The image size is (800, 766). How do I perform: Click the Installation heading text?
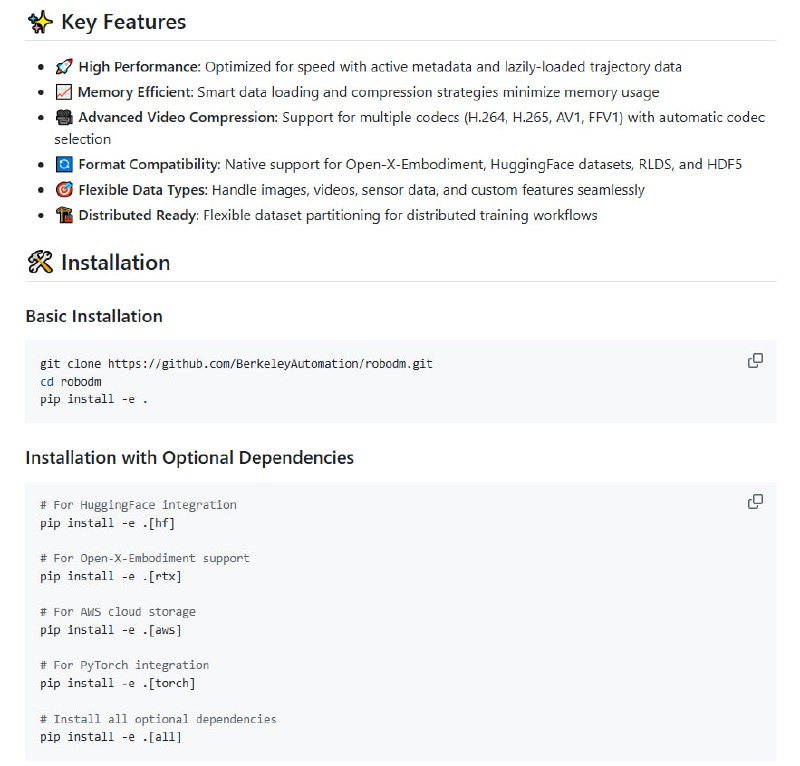[x=115, y=263]
